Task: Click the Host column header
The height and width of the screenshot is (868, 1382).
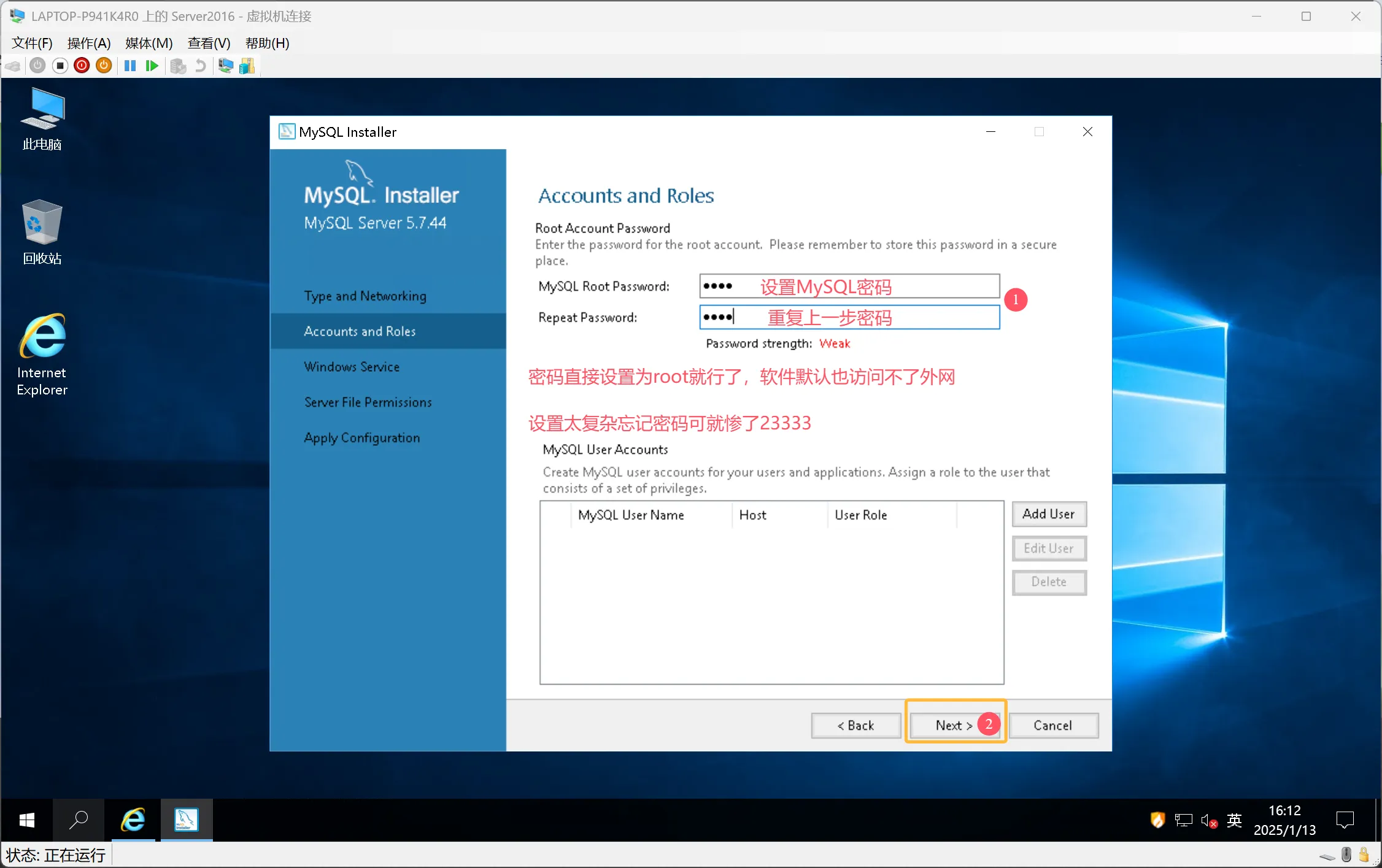Action: [x=779, y=515]
